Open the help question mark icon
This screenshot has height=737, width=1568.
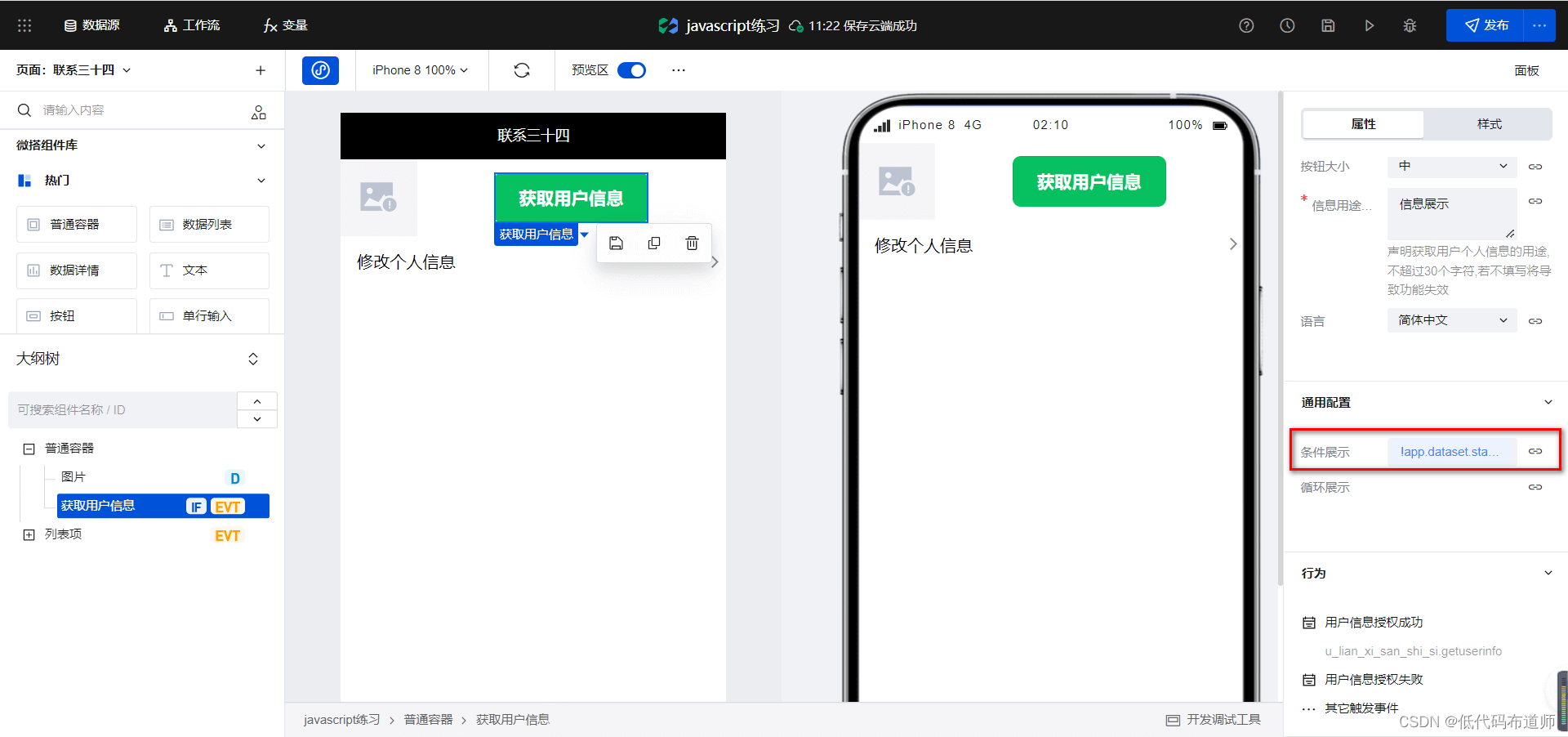pos(1246,25)
